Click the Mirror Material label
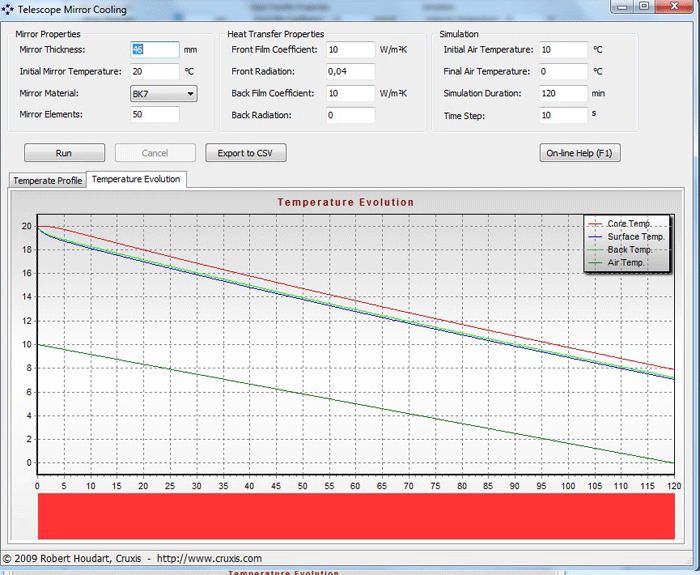The height and width of the screenshot is (575, 700). point(49,93)
